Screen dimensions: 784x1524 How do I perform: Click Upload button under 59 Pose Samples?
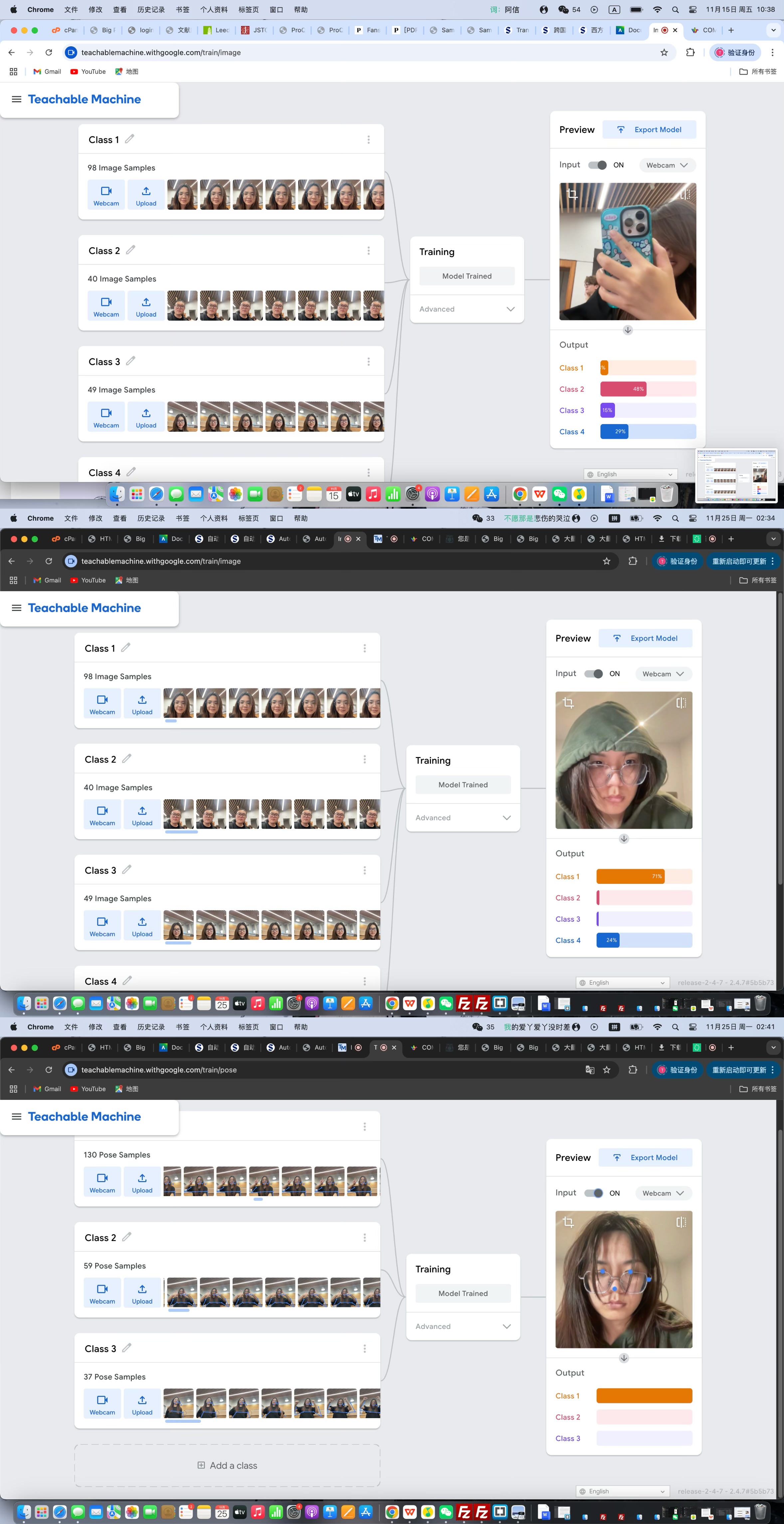point(142,1292)
